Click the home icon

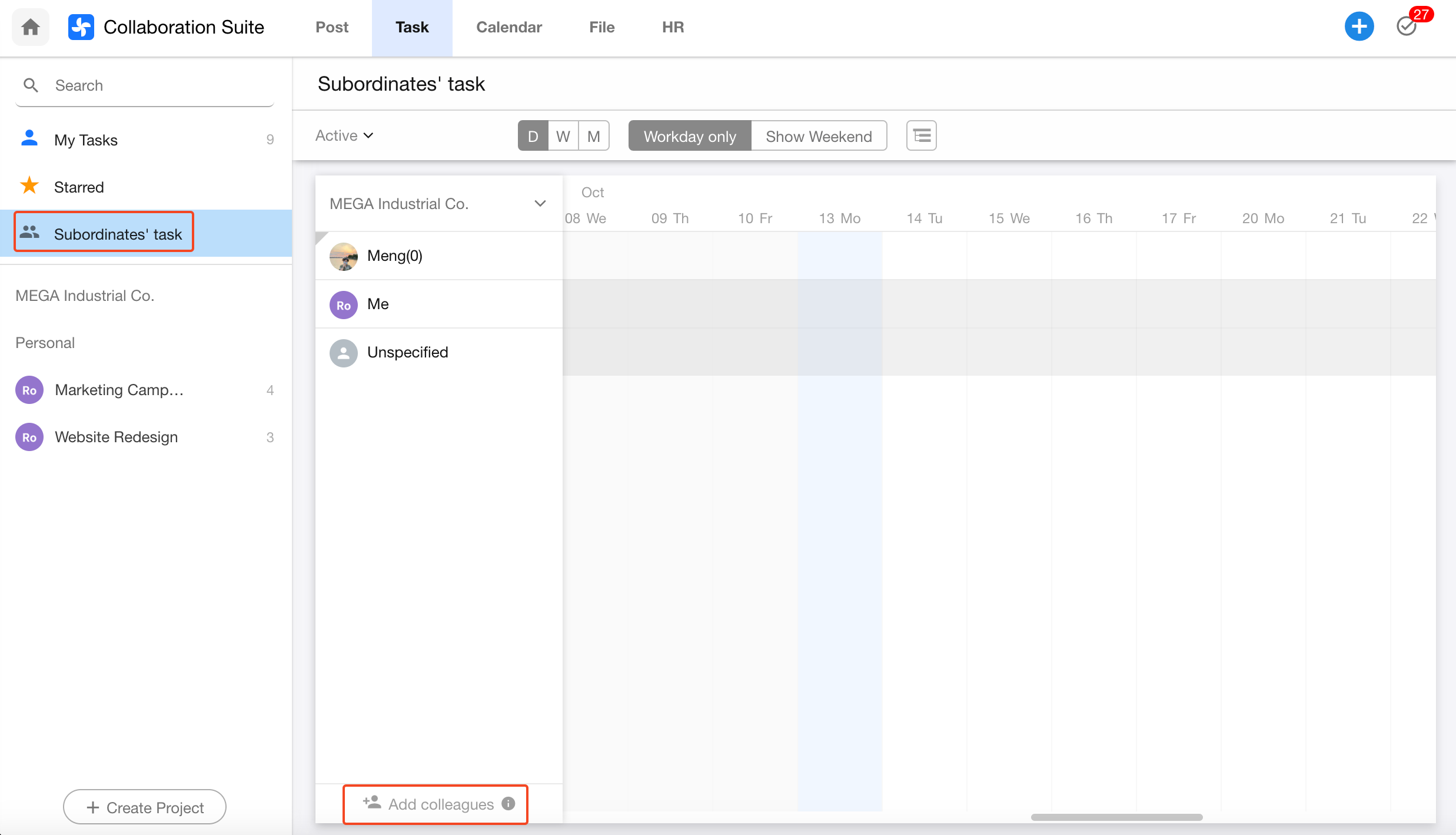coord(31,27)
